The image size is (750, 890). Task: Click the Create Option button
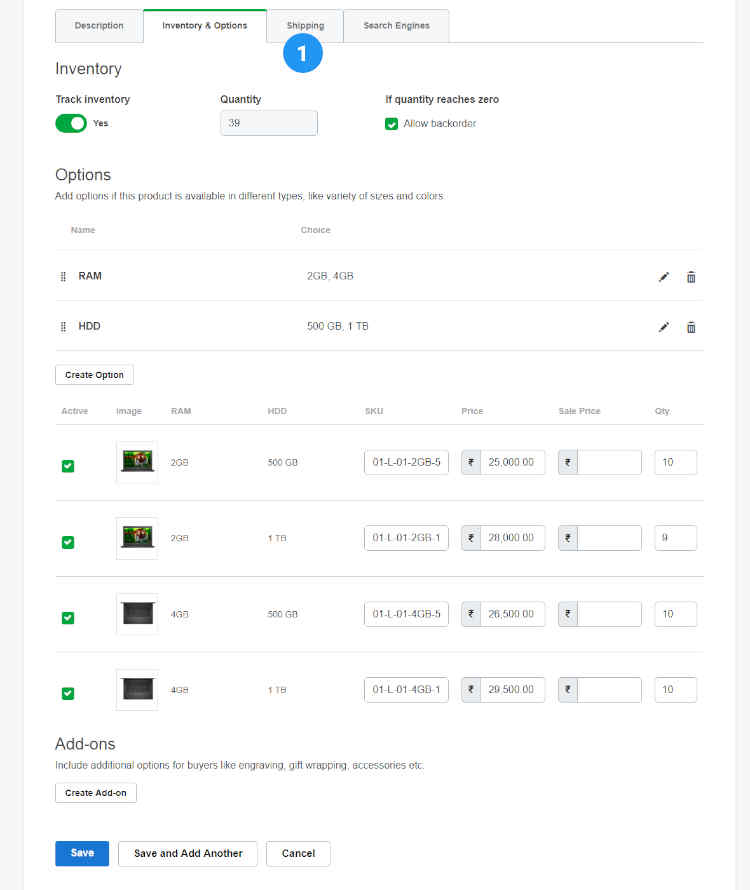94,375
